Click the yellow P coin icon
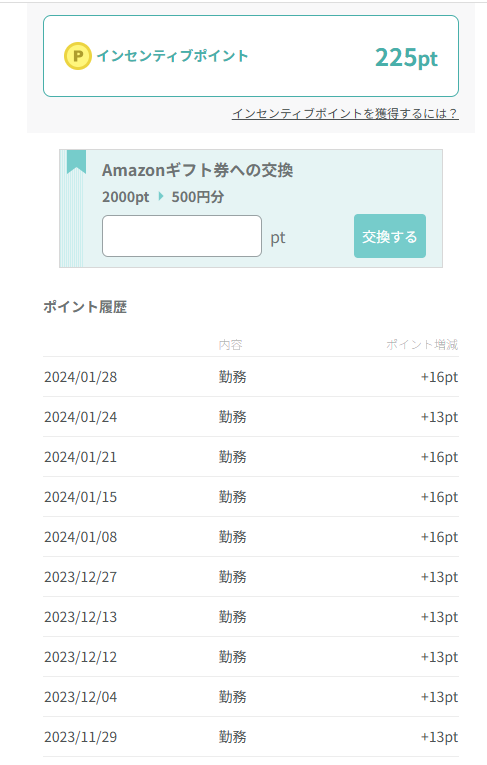487x765 pixels. pyautogui.click(x=78, y=56)
